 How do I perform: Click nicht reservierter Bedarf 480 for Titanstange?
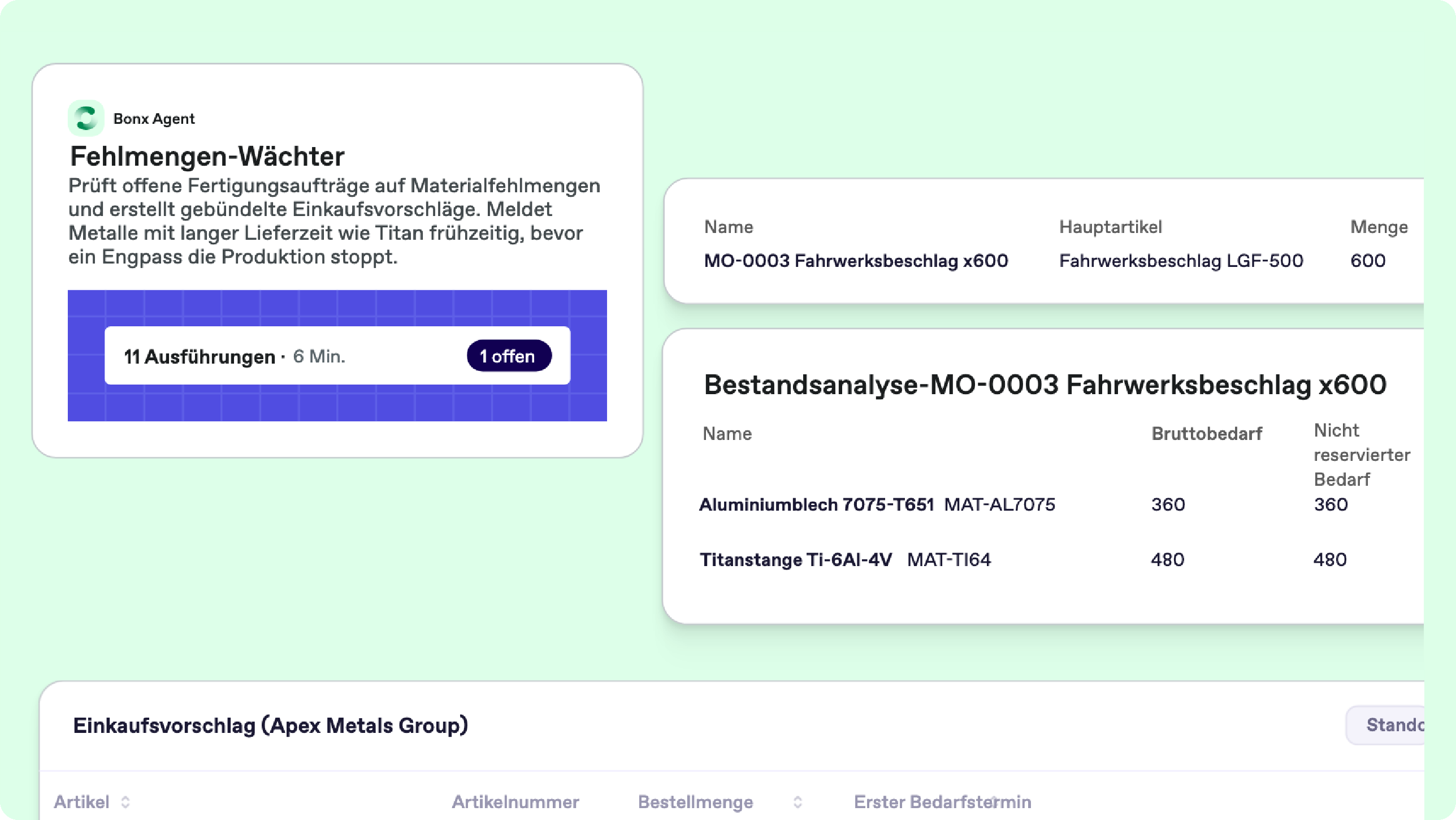(x=1329, y=560)
